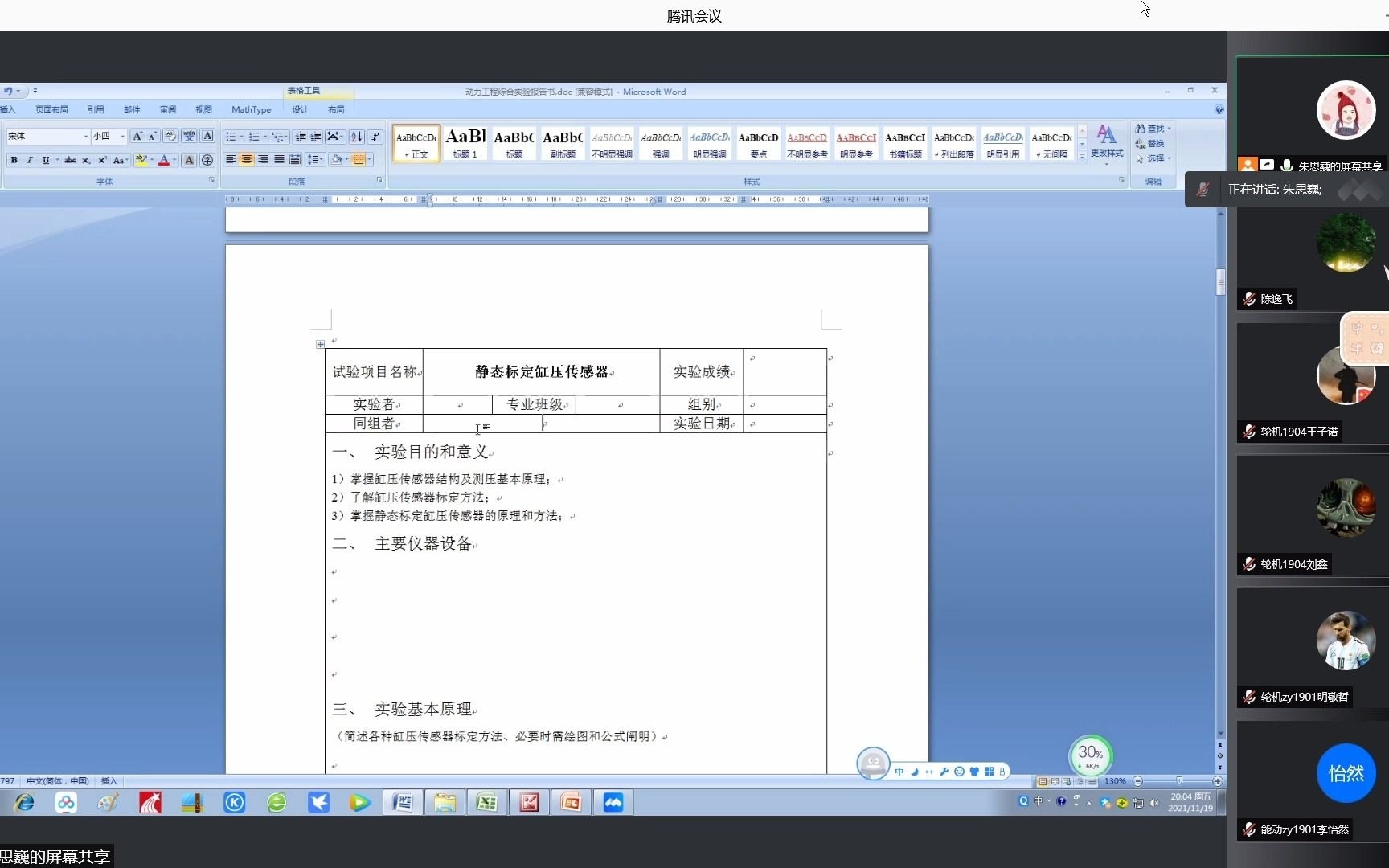Open the 页面布局 ribbon tab
1389x868 pixels.
tap(51, 109)
